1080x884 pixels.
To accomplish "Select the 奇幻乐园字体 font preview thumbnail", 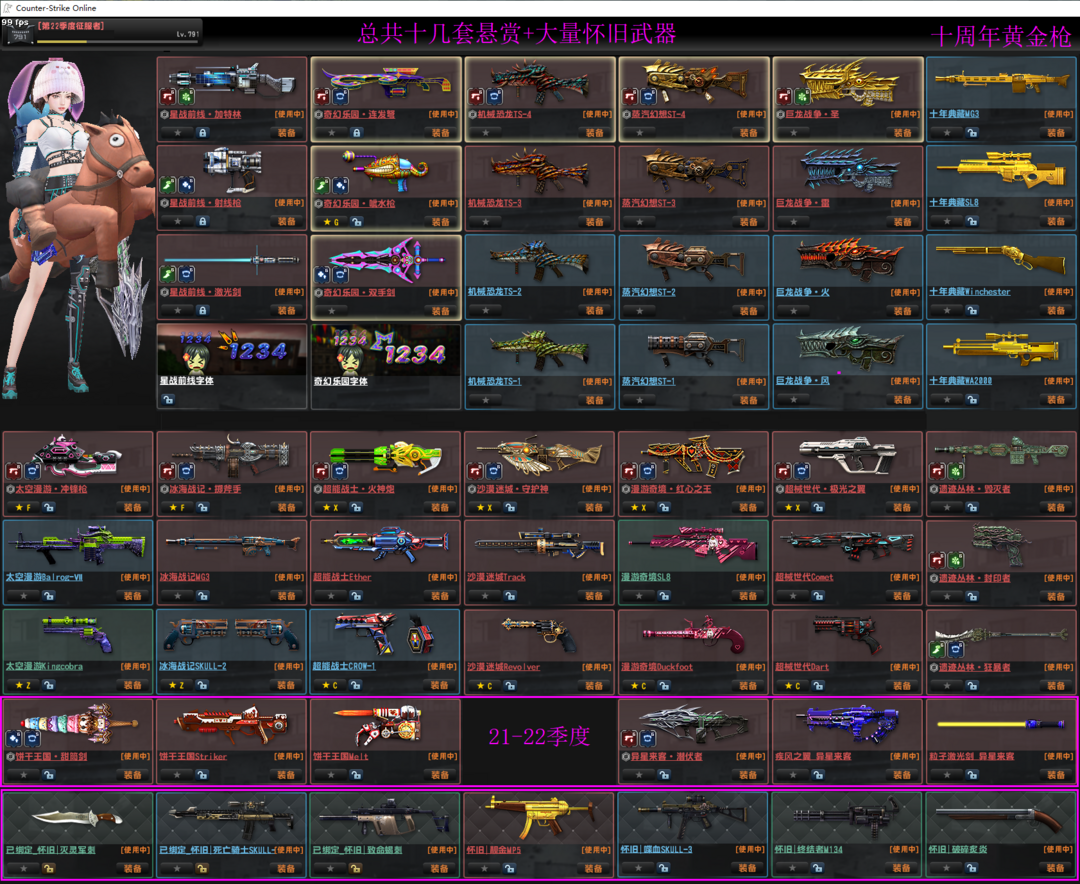I will point(386,351).
